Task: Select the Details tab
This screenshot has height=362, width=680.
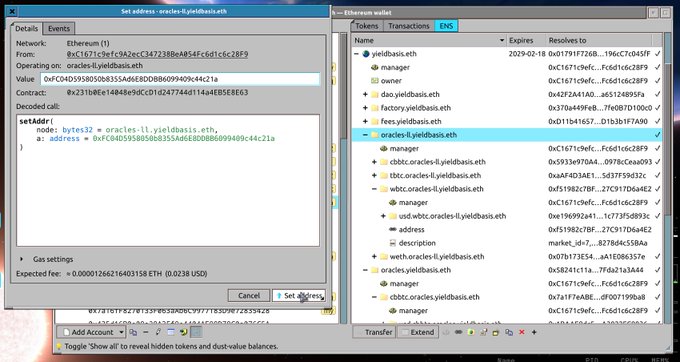Action: [x=26, y=29]
